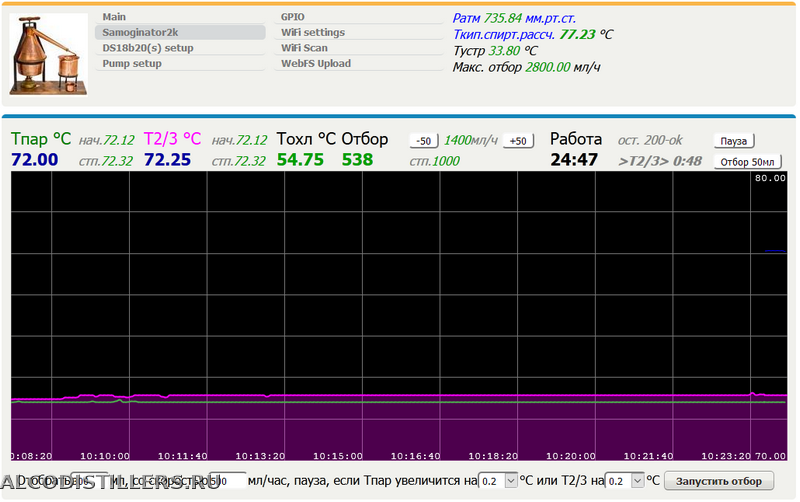Open the WebFS Upload page
800x502 pixels.
click(359, 64)
